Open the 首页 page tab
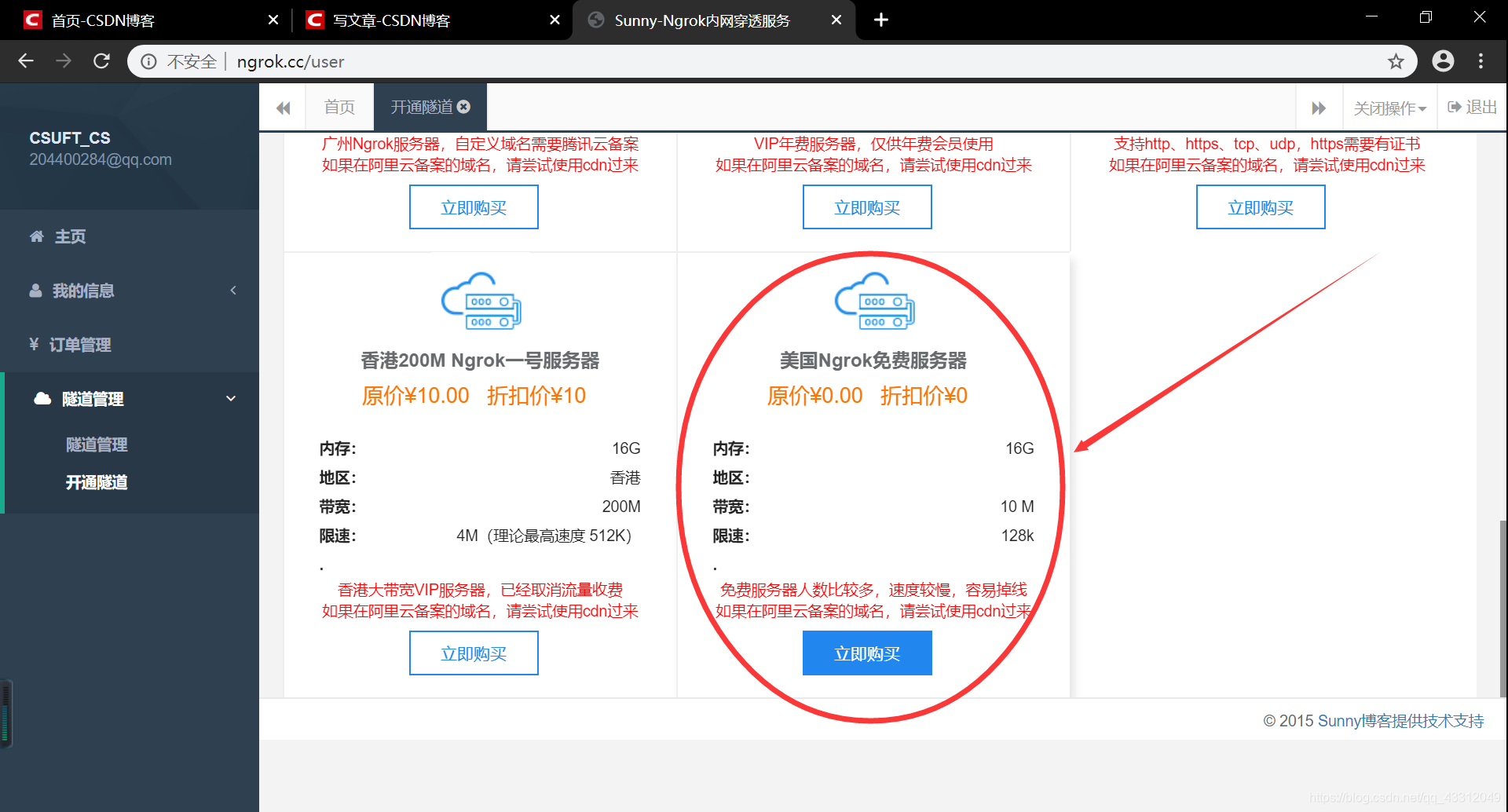 339,107
